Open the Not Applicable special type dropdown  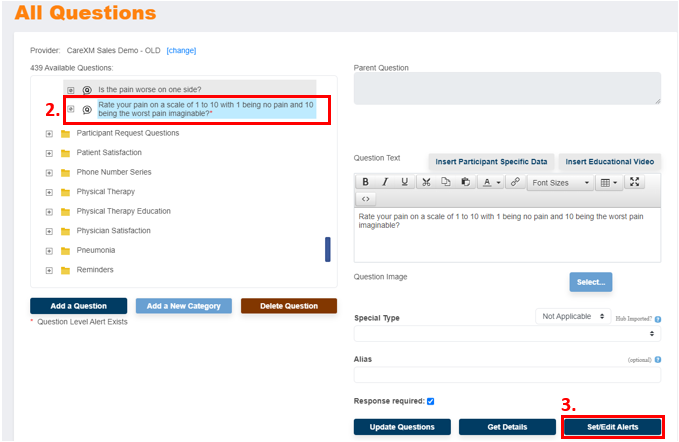coord(573,316)
